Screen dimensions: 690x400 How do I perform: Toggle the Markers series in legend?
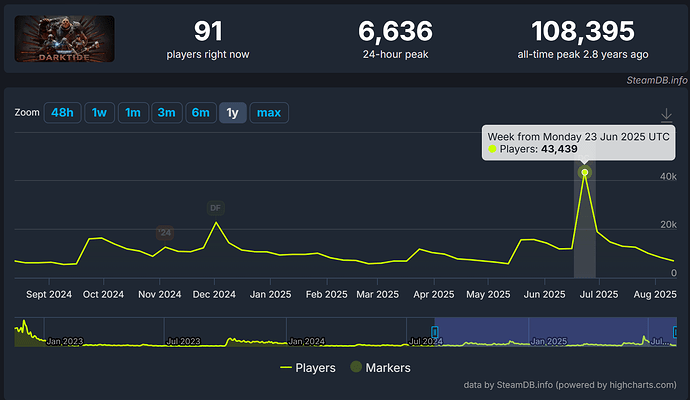(381, 367)
